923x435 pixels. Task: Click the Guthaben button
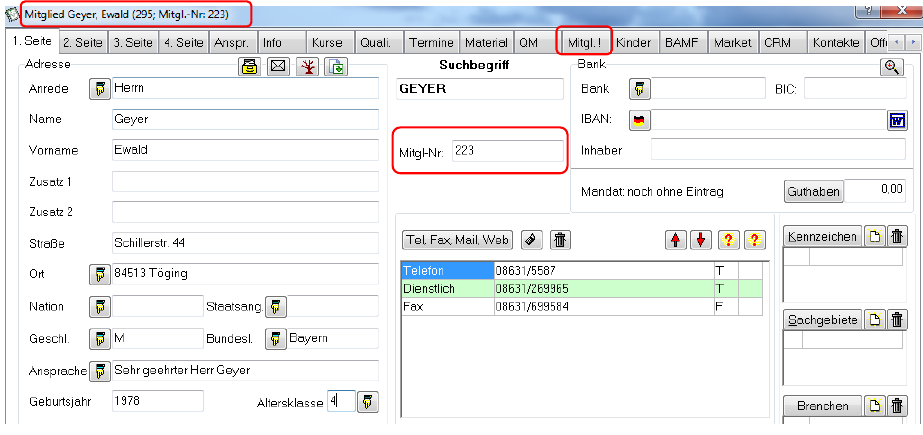814,192
